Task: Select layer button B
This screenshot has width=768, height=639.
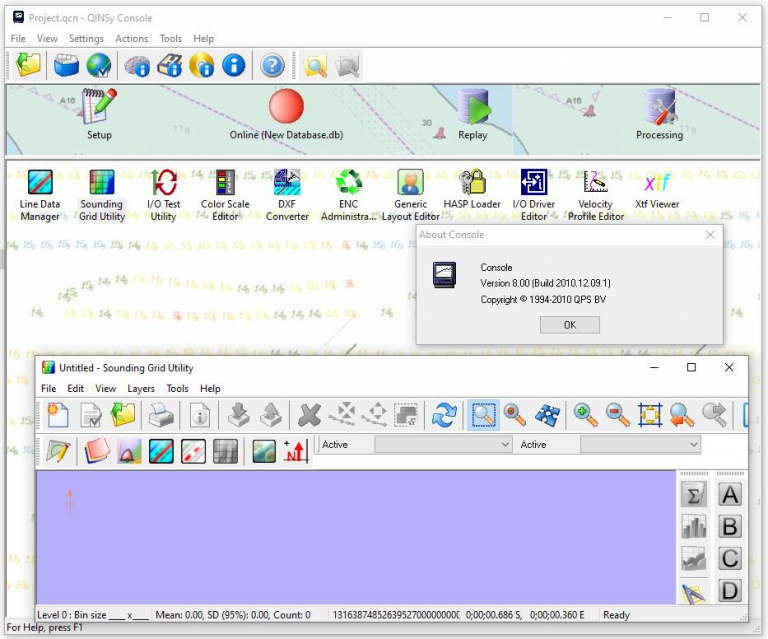Action: click(730, 527)
